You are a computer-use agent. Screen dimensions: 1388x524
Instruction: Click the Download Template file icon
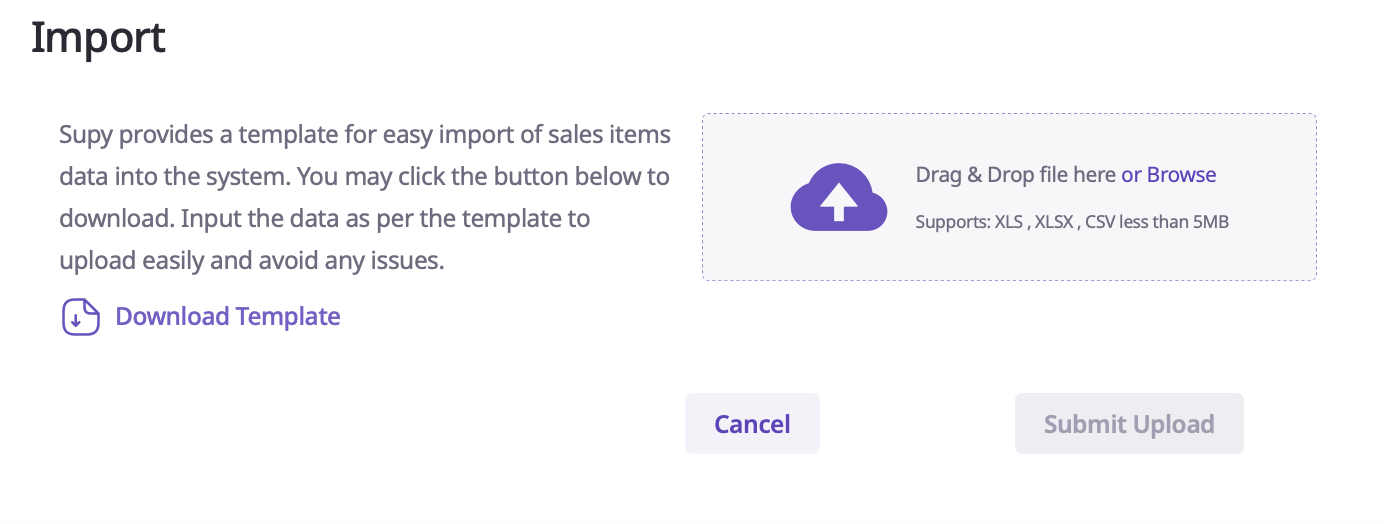click(81, 317)
